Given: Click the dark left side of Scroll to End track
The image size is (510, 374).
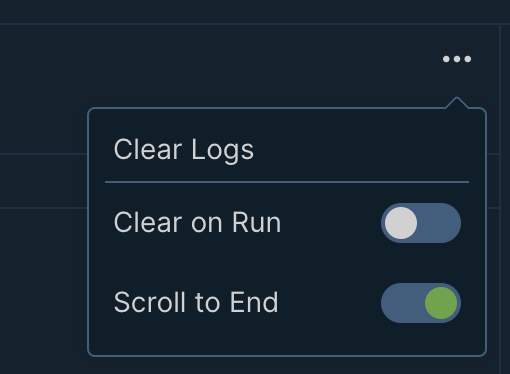Looking at the screenshot, I should point(403,303).
